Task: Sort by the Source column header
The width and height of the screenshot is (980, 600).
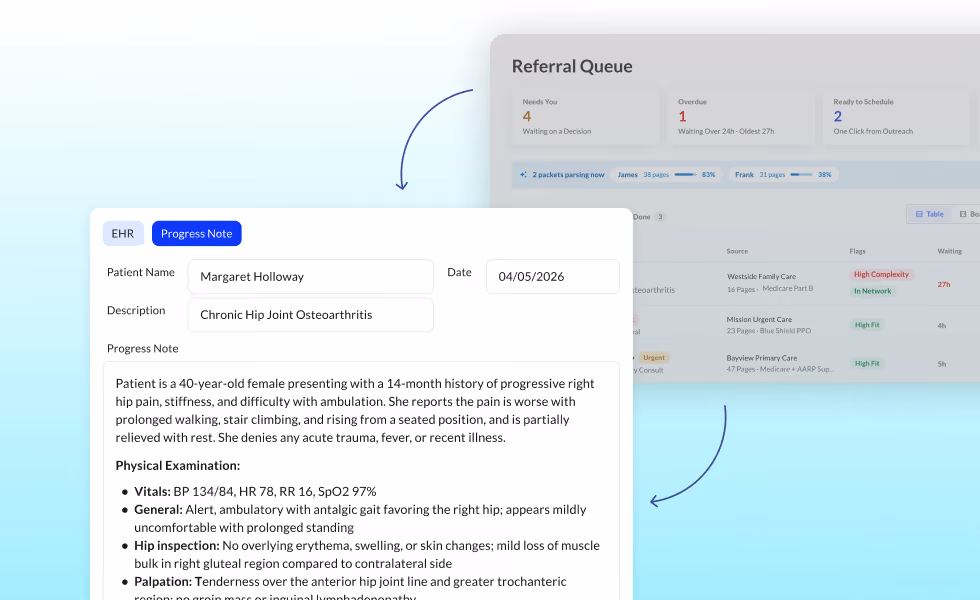Action: [737, 251]
